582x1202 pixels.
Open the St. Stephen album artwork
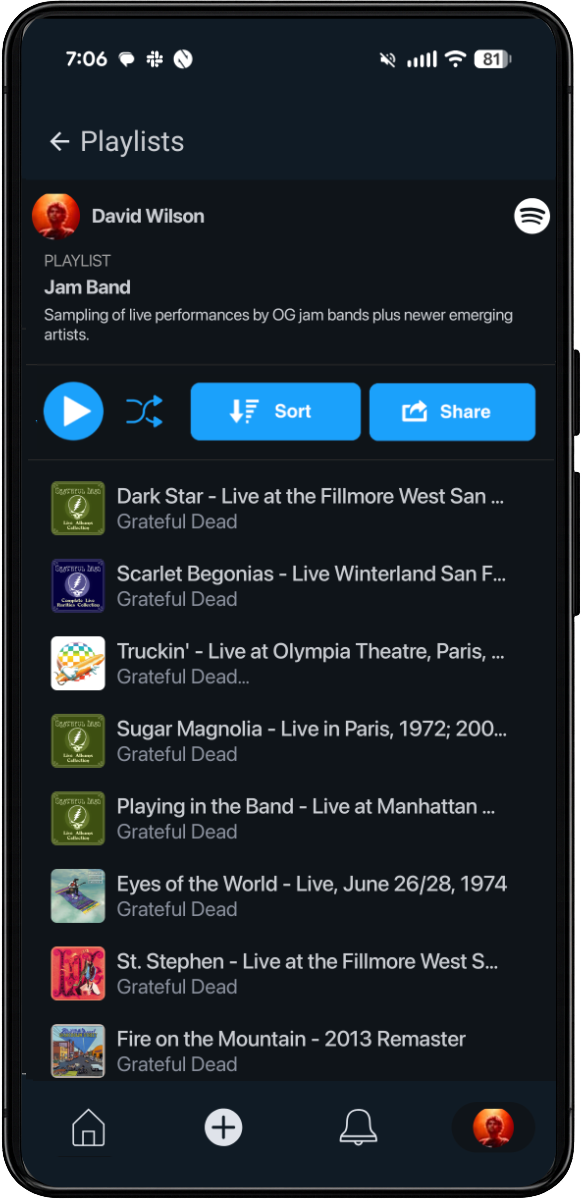78,973
